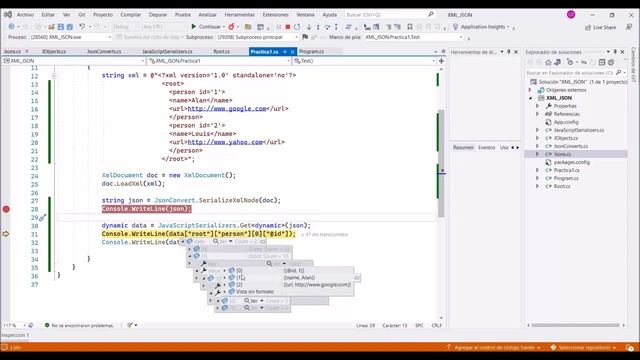Pause execution with Break All icon
Image resolution: width=640 pixels, height=360 pixels.
(279, 27)
